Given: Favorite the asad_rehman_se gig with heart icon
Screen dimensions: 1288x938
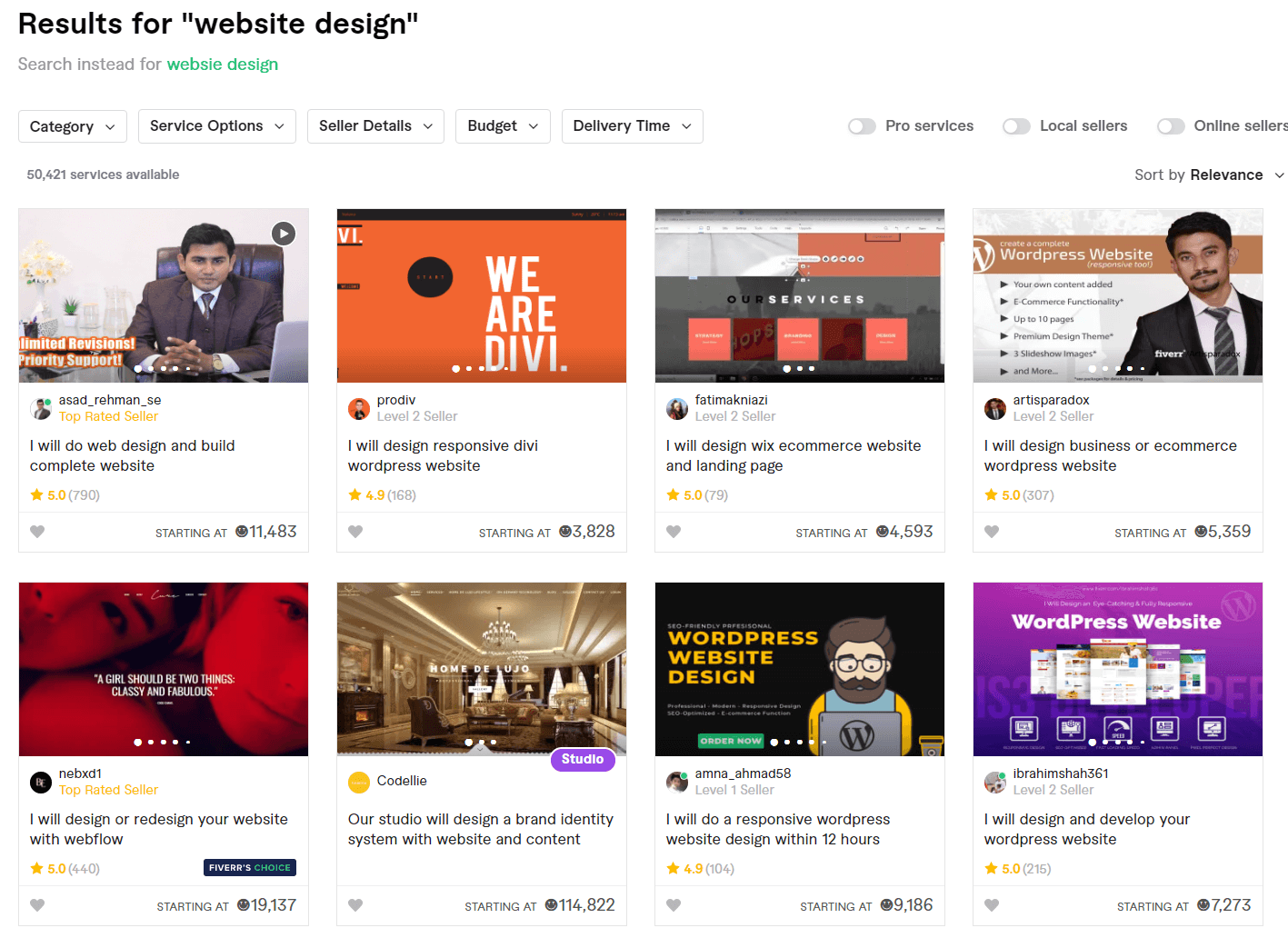Looking at the screenshot, I should 37,532.
